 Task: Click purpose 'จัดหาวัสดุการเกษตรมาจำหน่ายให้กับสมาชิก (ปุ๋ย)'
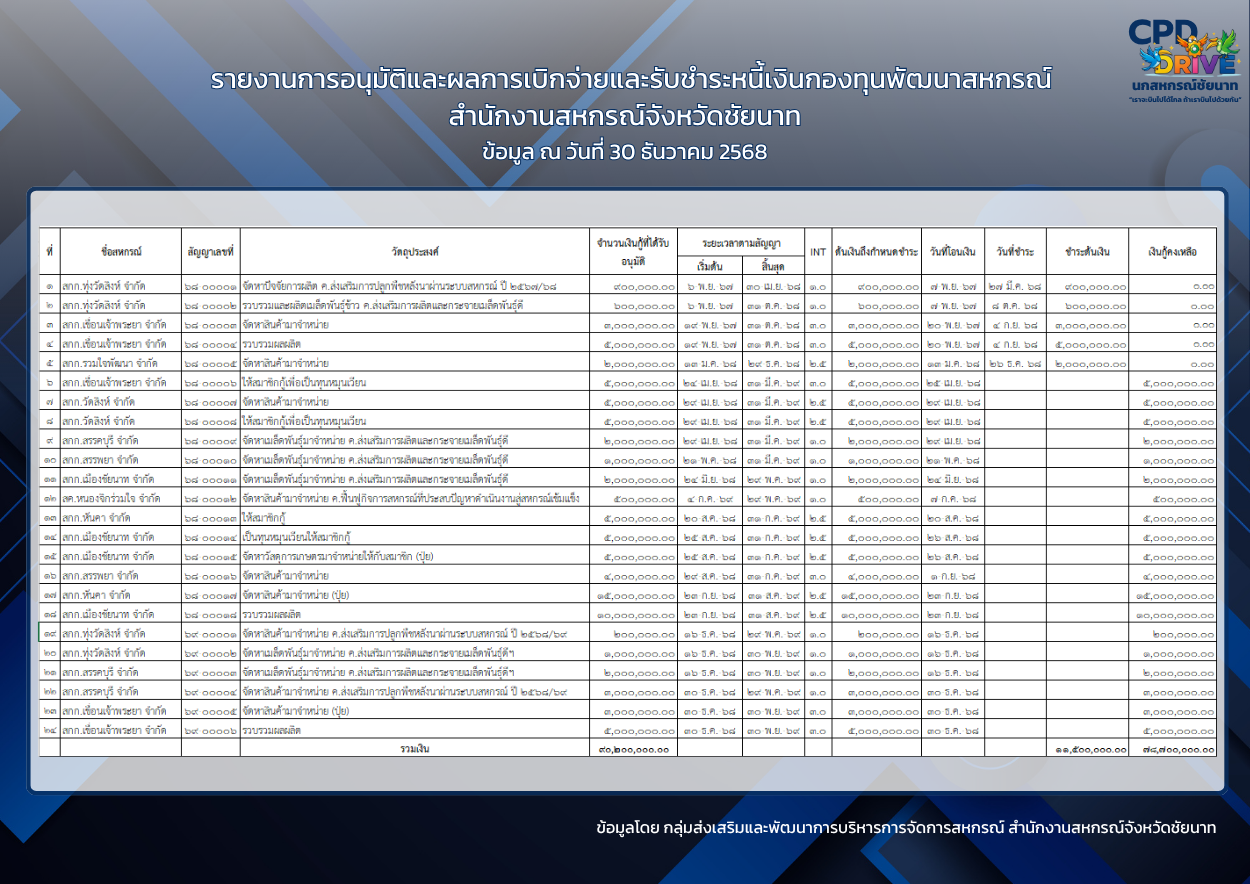pyautogui.click(x=338, y=556)
